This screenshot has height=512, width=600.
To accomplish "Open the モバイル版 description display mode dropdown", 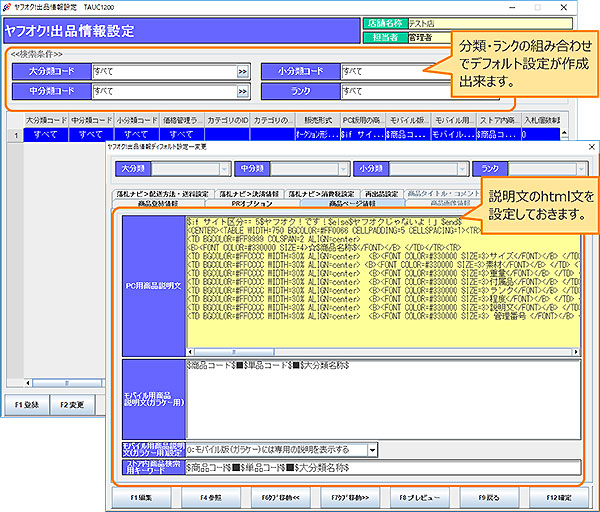I will [372, 450].
